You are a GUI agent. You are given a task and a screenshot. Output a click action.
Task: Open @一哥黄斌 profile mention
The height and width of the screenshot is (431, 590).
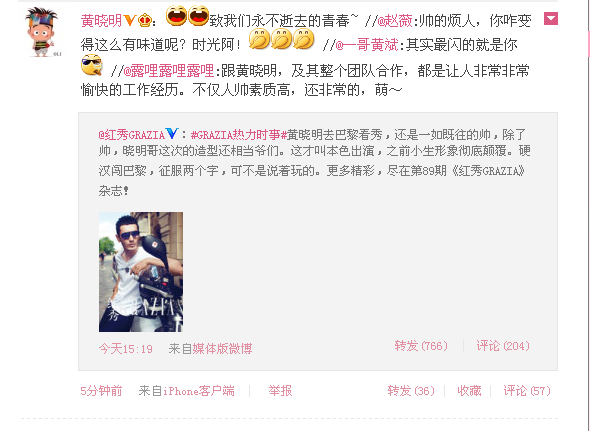coord(366,45)
